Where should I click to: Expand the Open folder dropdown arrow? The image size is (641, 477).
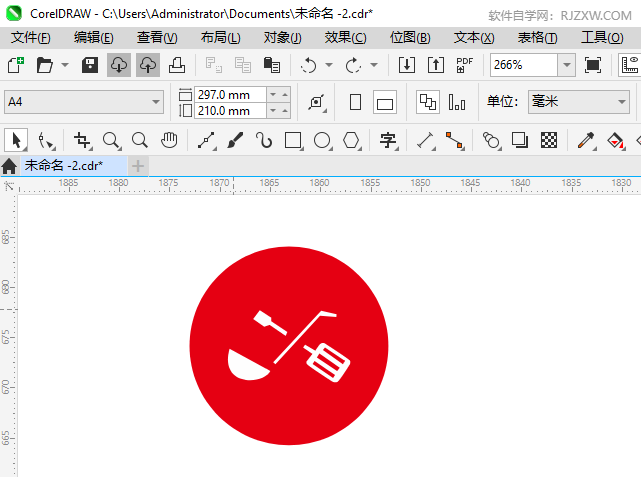coord(65,65)
